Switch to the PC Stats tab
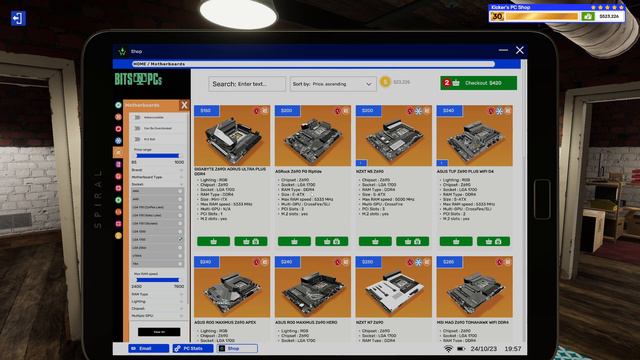640x360 pixels. 193,349
